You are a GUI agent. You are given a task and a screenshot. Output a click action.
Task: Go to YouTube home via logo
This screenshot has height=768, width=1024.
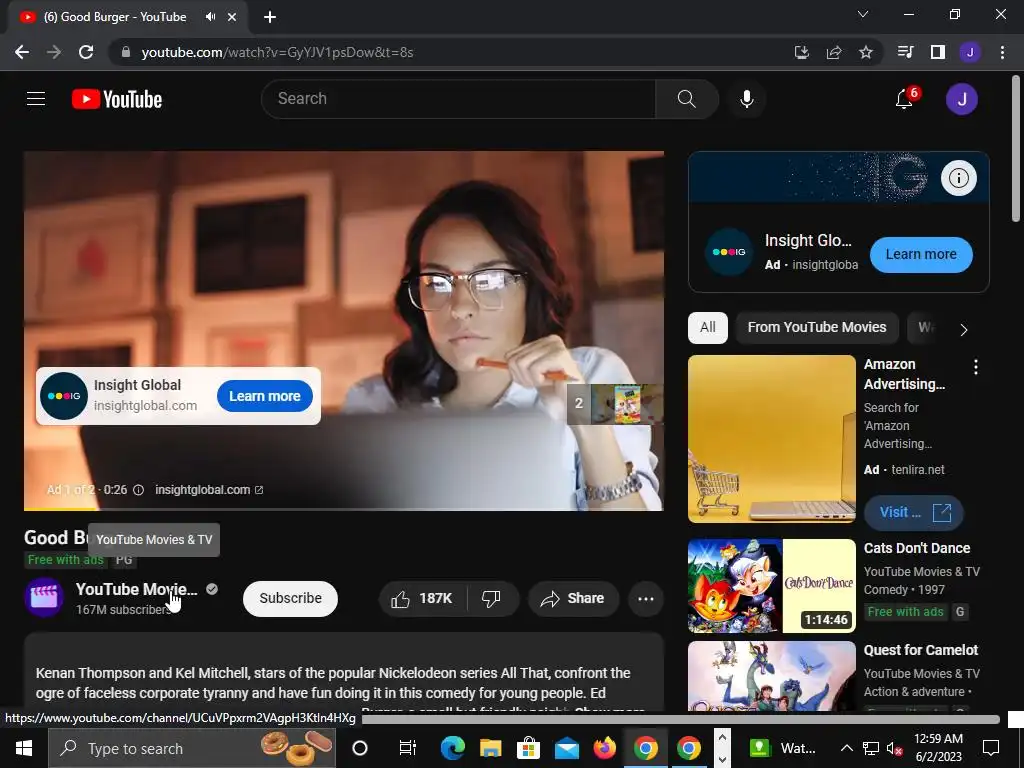coord(117,99)
